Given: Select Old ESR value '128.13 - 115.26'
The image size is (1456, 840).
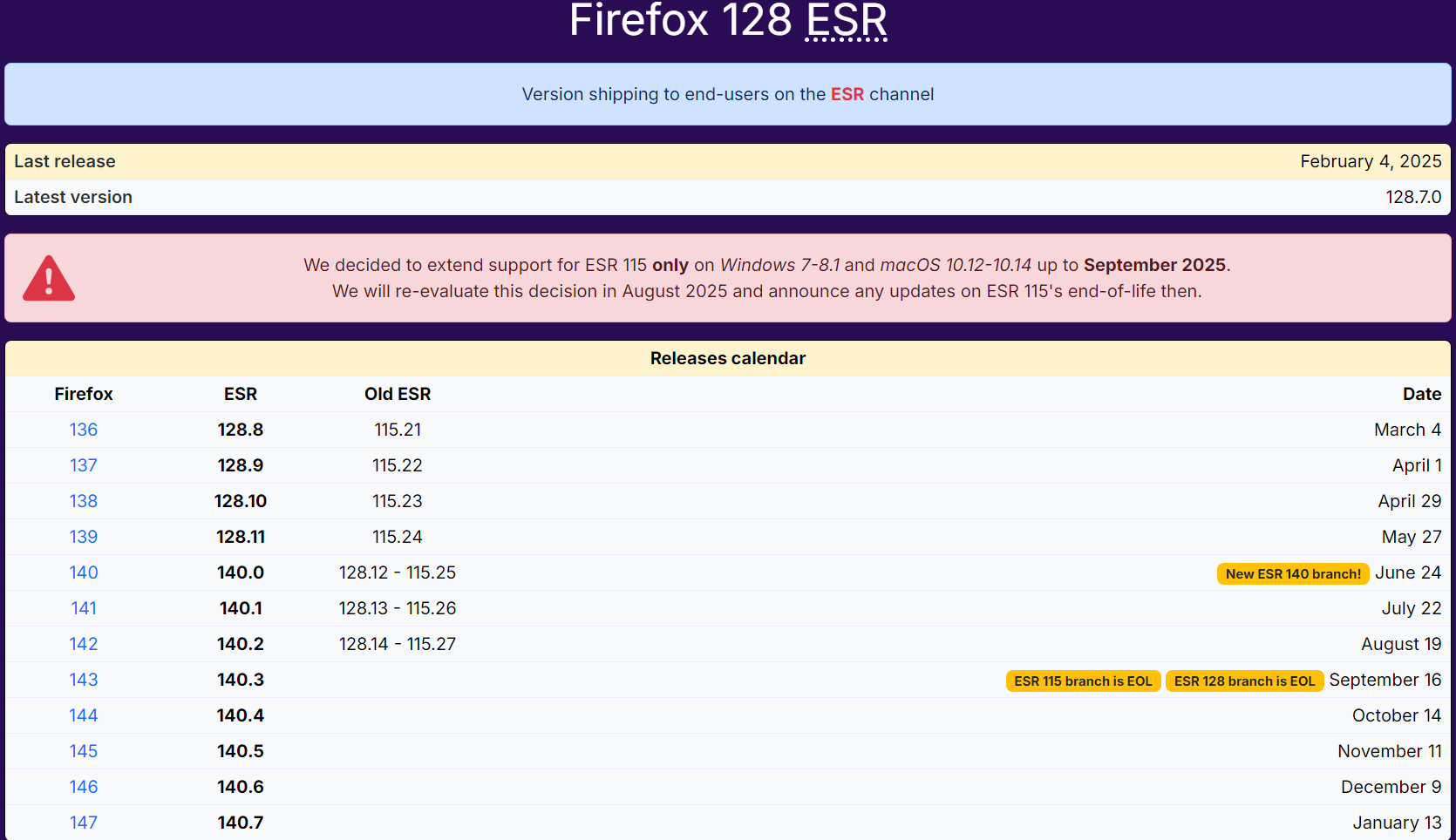Looking at the screenshot, I should pos(398,608).
